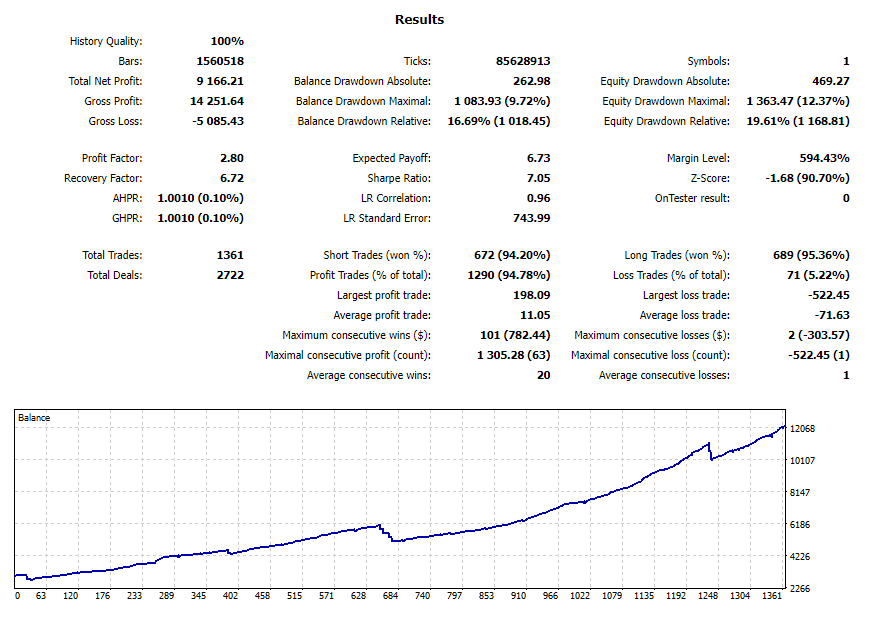Select the History Quality 100% value
The width and height of the screenshot is (876, 621).
(227, 41)
